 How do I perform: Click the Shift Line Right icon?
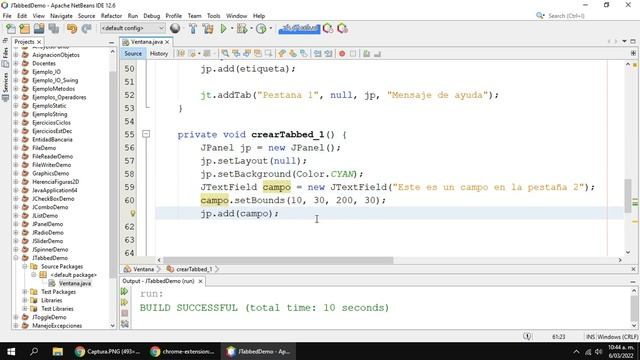(x=328, y=53)
